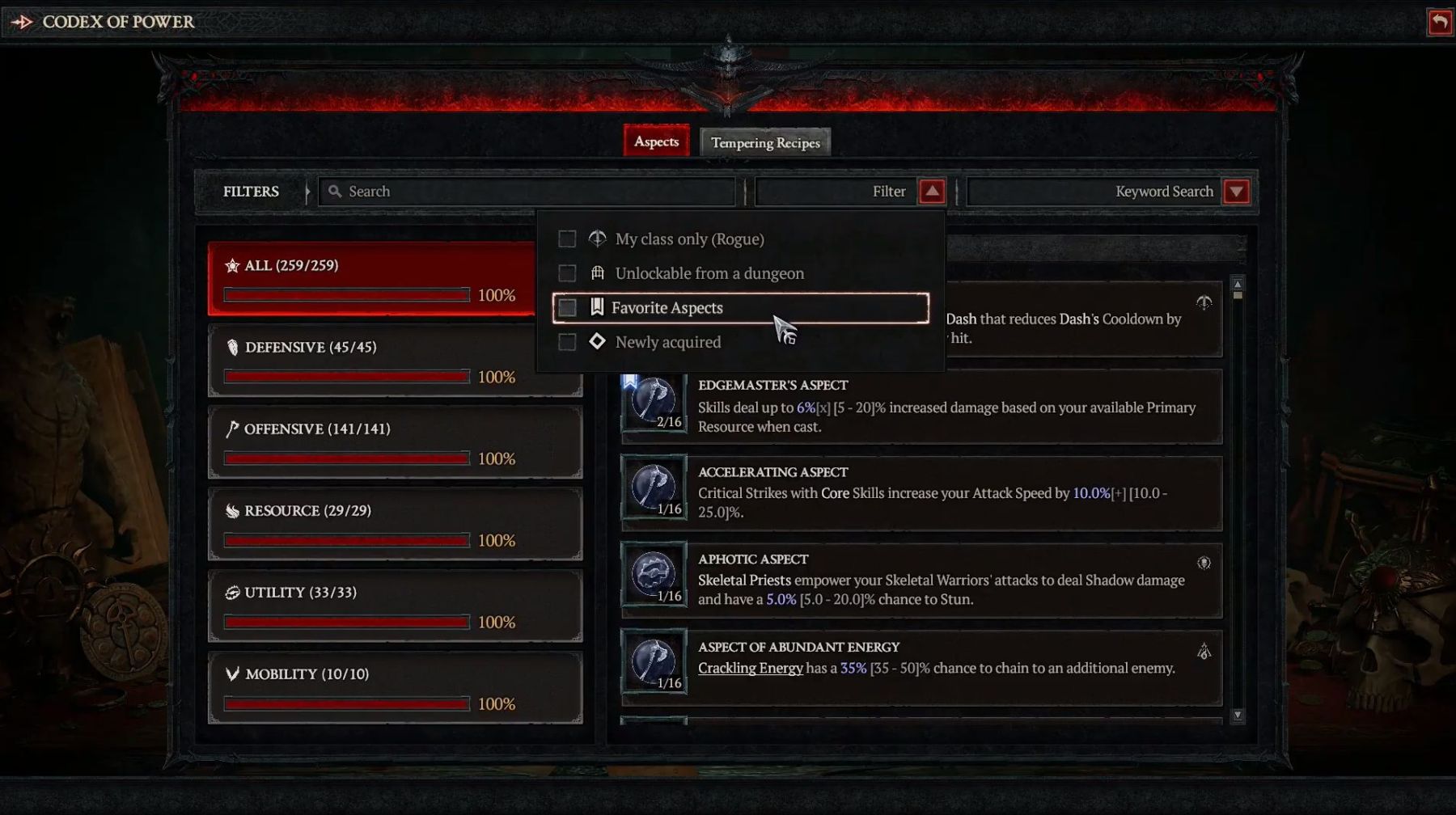Enable My class only (Rogue) checkbox

567,239
